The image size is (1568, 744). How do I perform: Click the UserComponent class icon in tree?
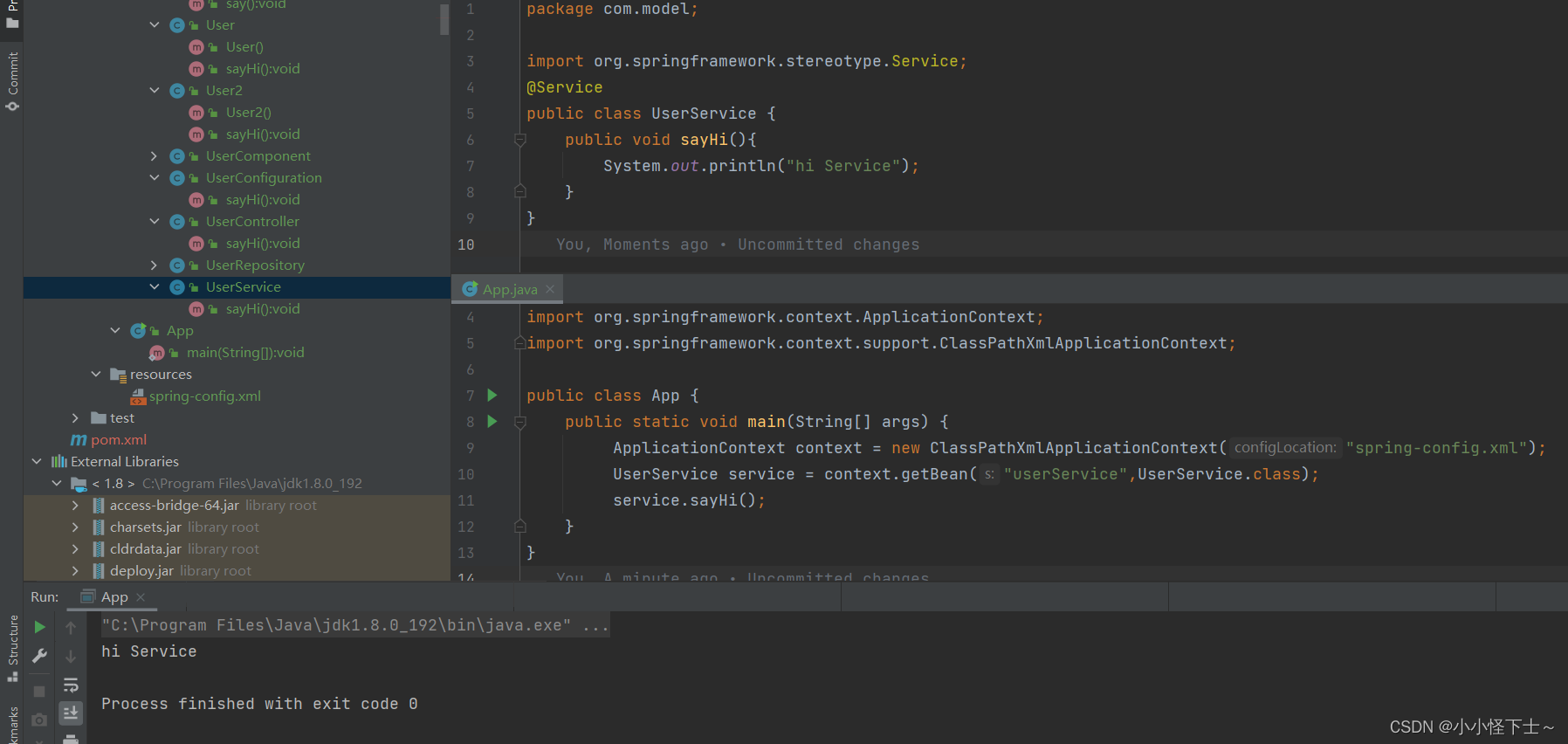point(177,156)
